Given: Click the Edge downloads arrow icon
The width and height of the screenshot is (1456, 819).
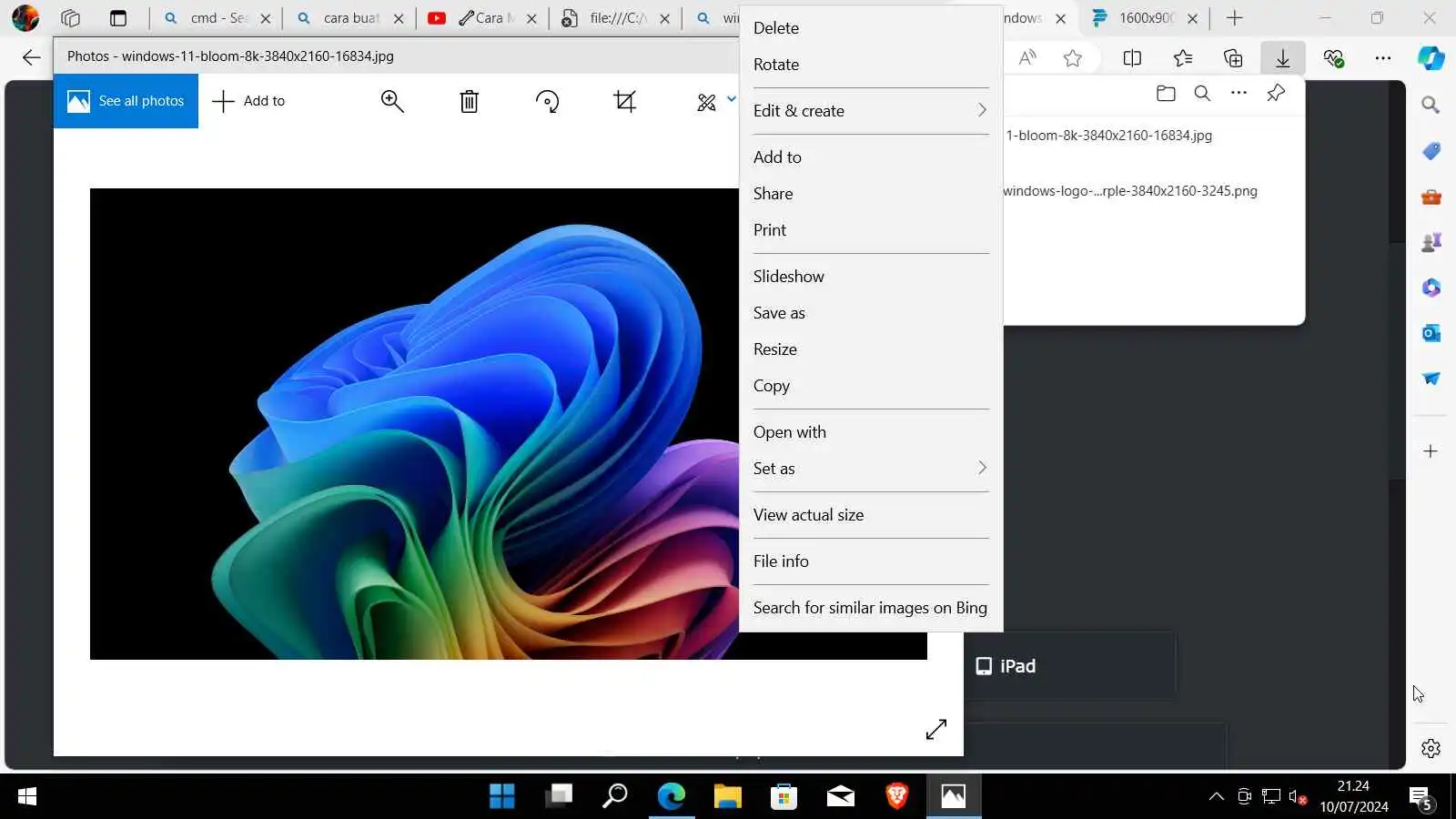Looking at the screenshot, I should coord(1282,58).
